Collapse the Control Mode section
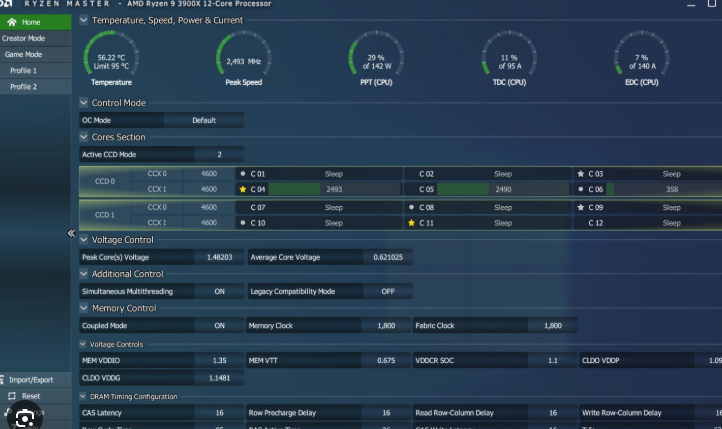The image size is (722, 429). pos(83,102)
